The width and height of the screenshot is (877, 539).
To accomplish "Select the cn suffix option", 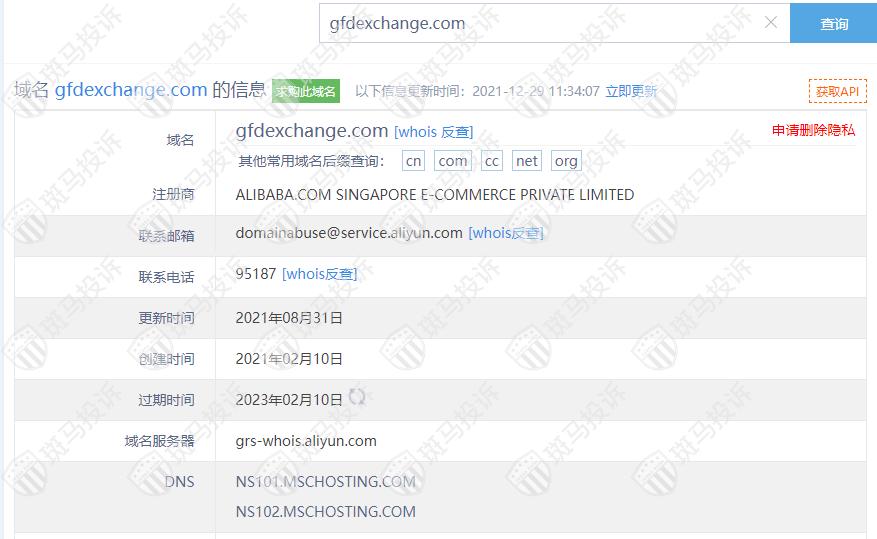I will pos(413,161).
